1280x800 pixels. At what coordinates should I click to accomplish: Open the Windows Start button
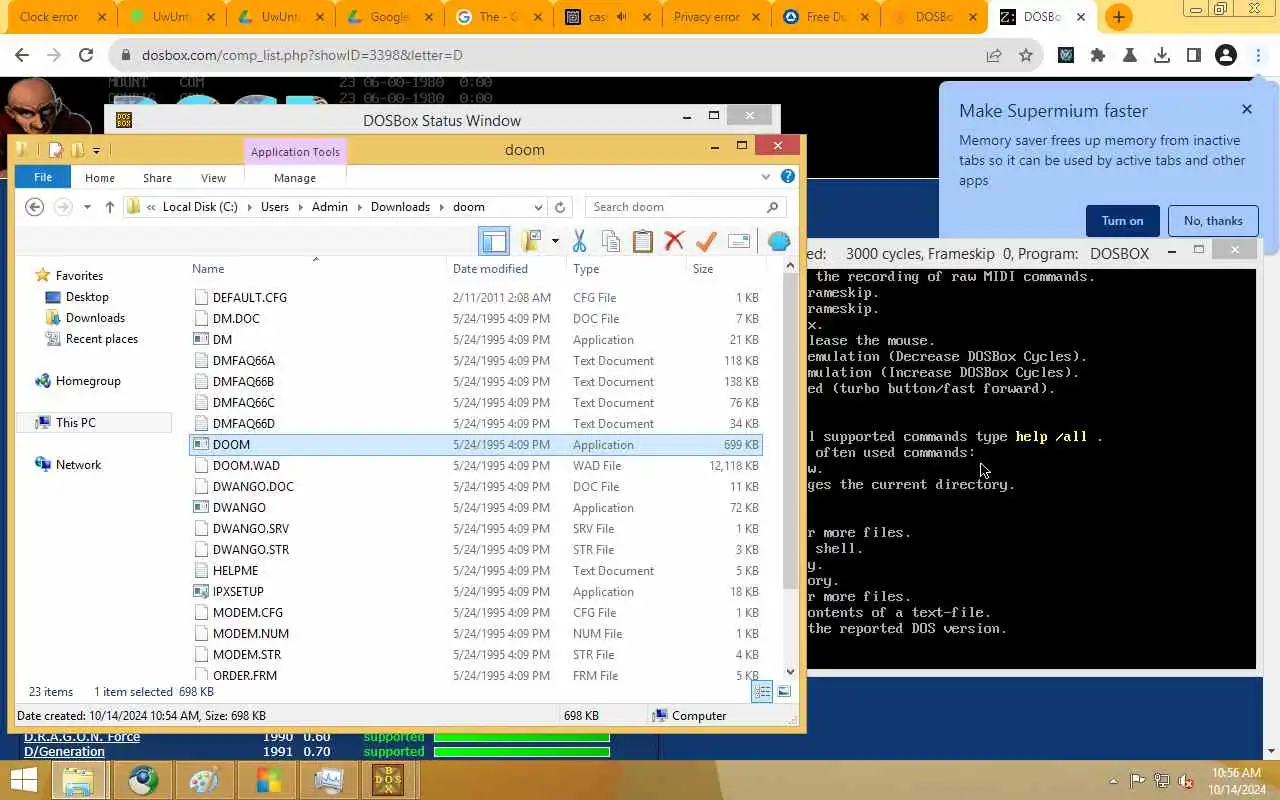pos(23,780)
